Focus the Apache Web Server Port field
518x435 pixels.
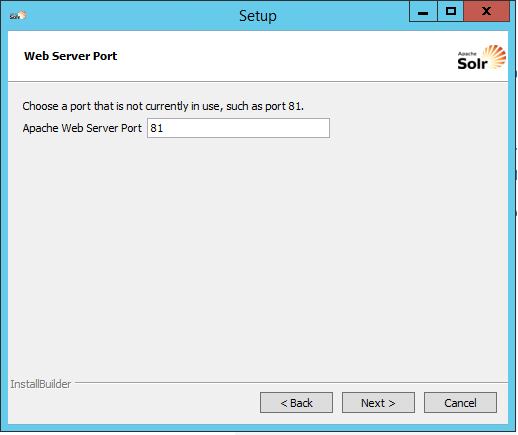coord(238,128)
